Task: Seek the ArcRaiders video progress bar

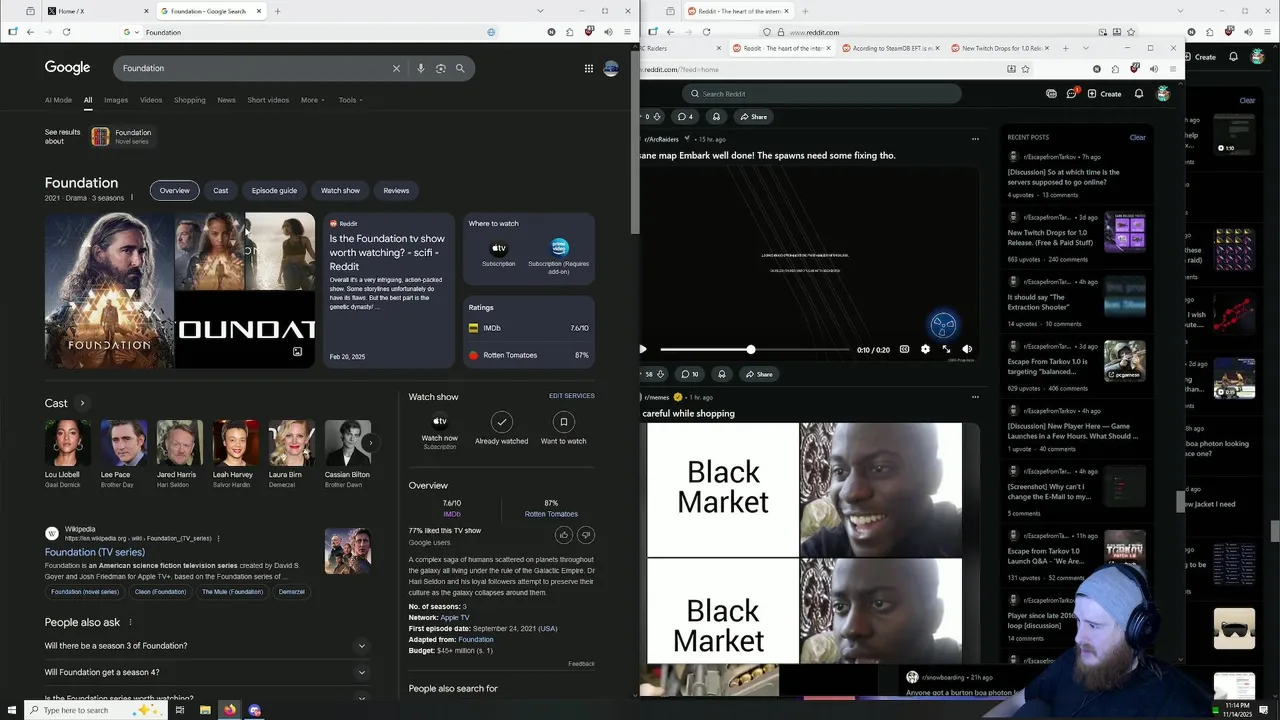Action: click(754, 349)
